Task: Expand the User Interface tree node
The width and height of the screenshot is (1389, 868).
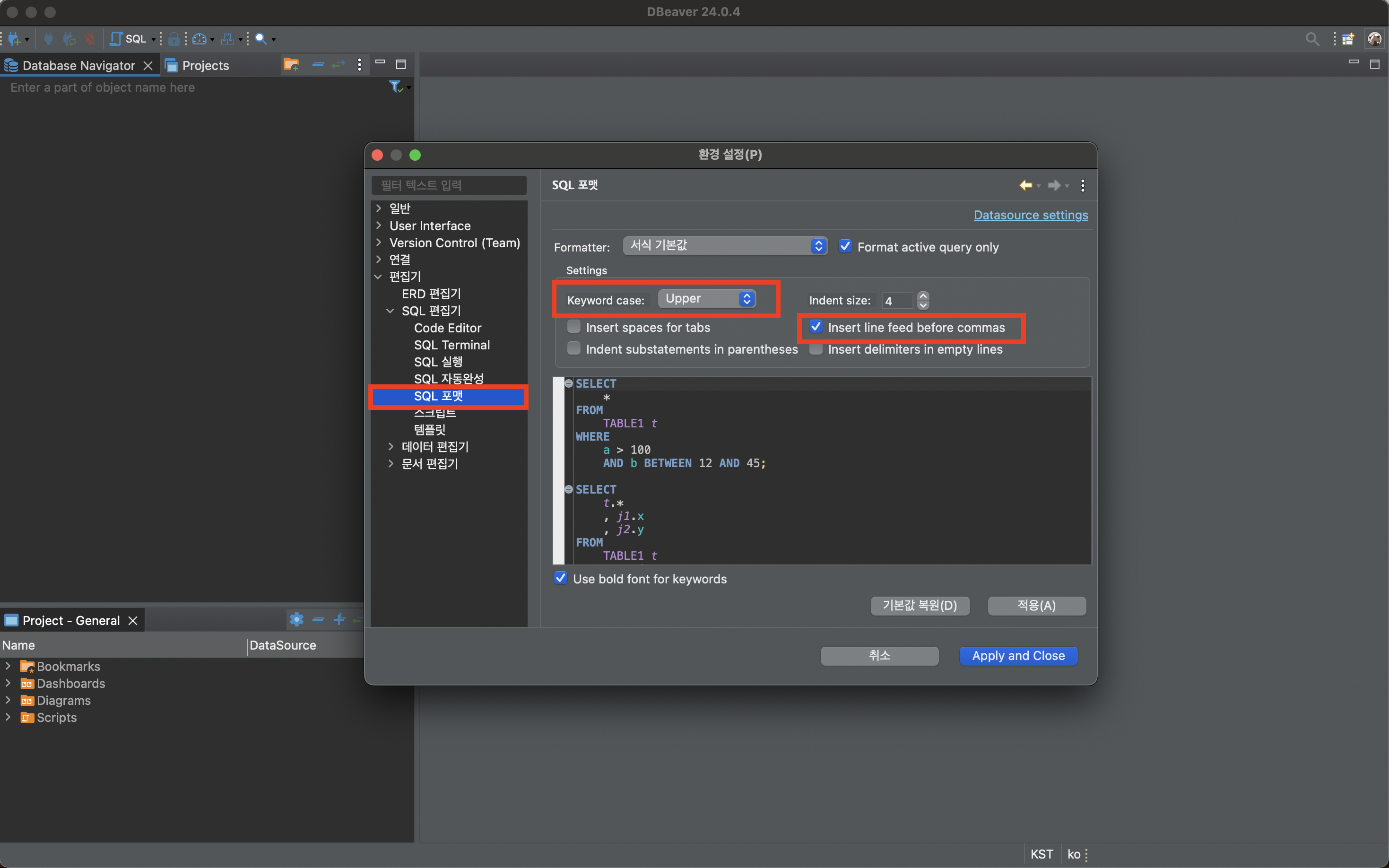Action: point(379,226)
